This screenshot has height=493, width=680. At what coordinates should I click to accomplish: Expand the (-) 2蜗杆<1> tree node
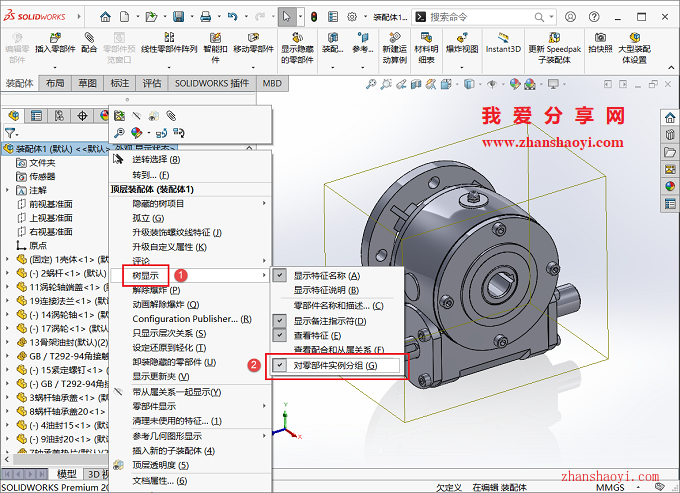click(7, 273)
